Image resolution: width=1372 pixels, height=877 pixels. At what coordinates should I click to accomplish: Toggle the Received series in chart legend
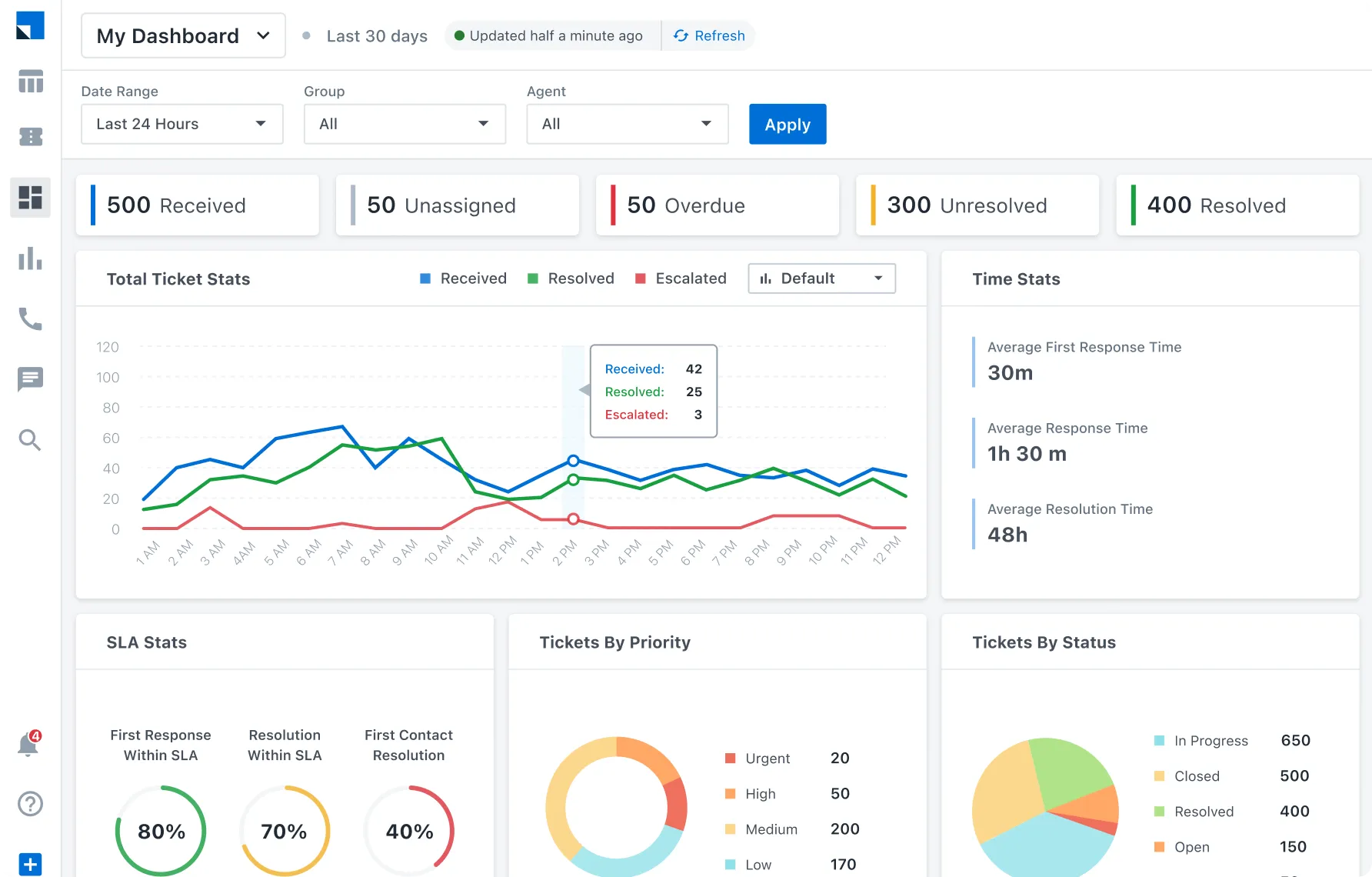463,278
